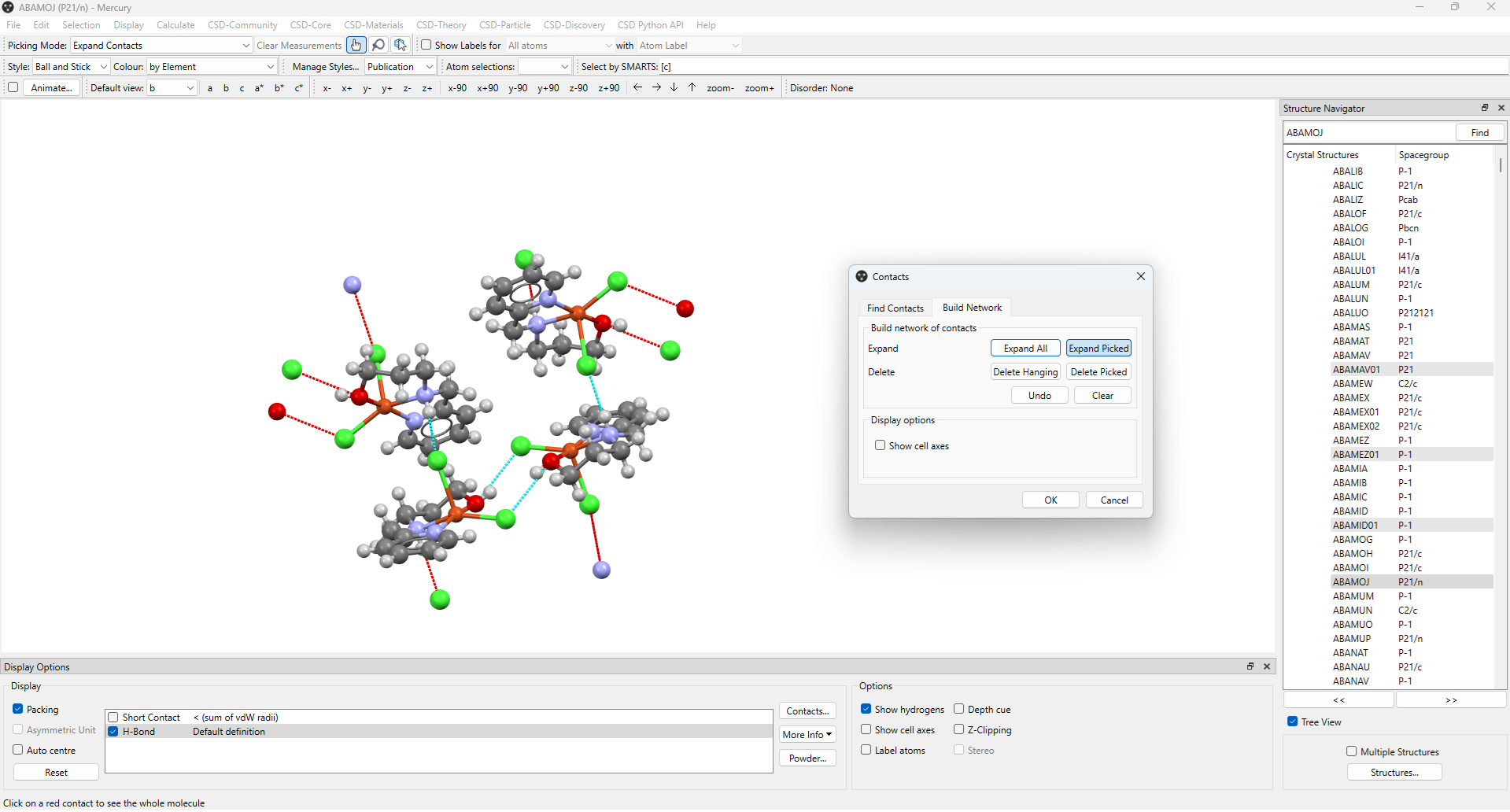Undock the Structure Navigator panel
The image size is (1510, 812).
(1485, 108)
